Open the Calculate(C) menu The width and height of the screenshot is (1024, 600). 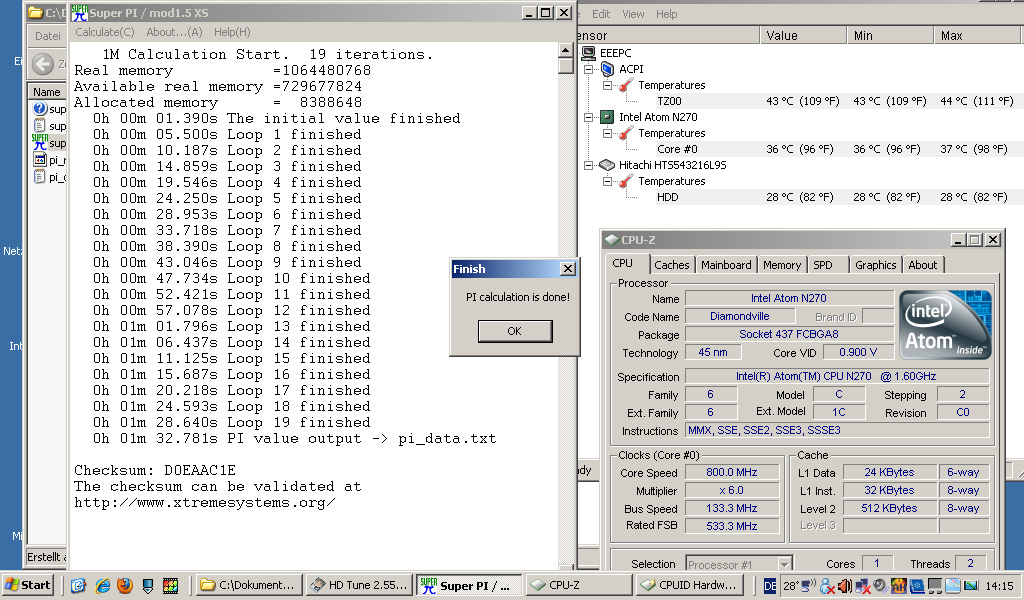pyautogui.click(x=104, y=32)
